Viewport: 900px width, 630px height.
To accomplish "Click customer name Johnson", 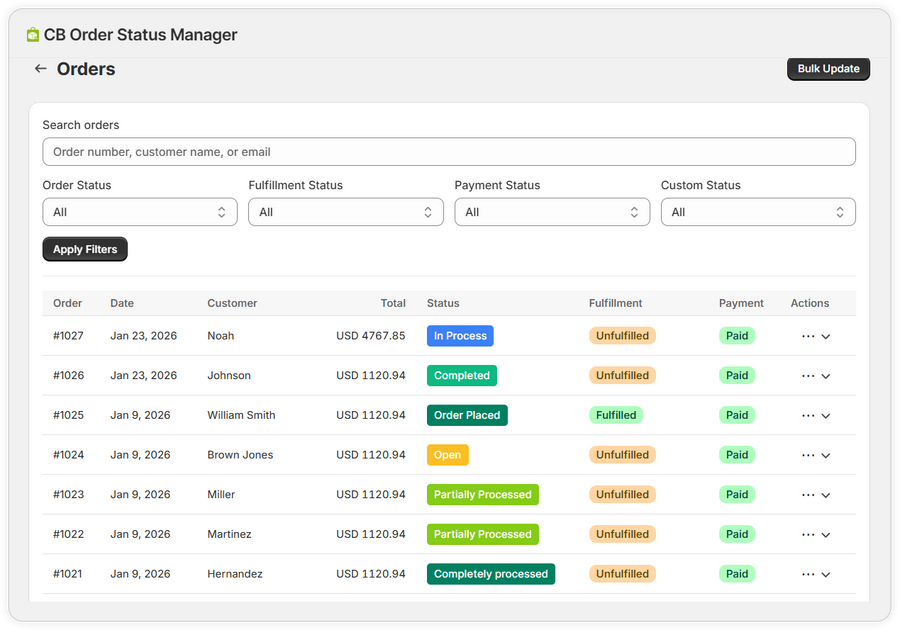I will click(x=229, y=375).
